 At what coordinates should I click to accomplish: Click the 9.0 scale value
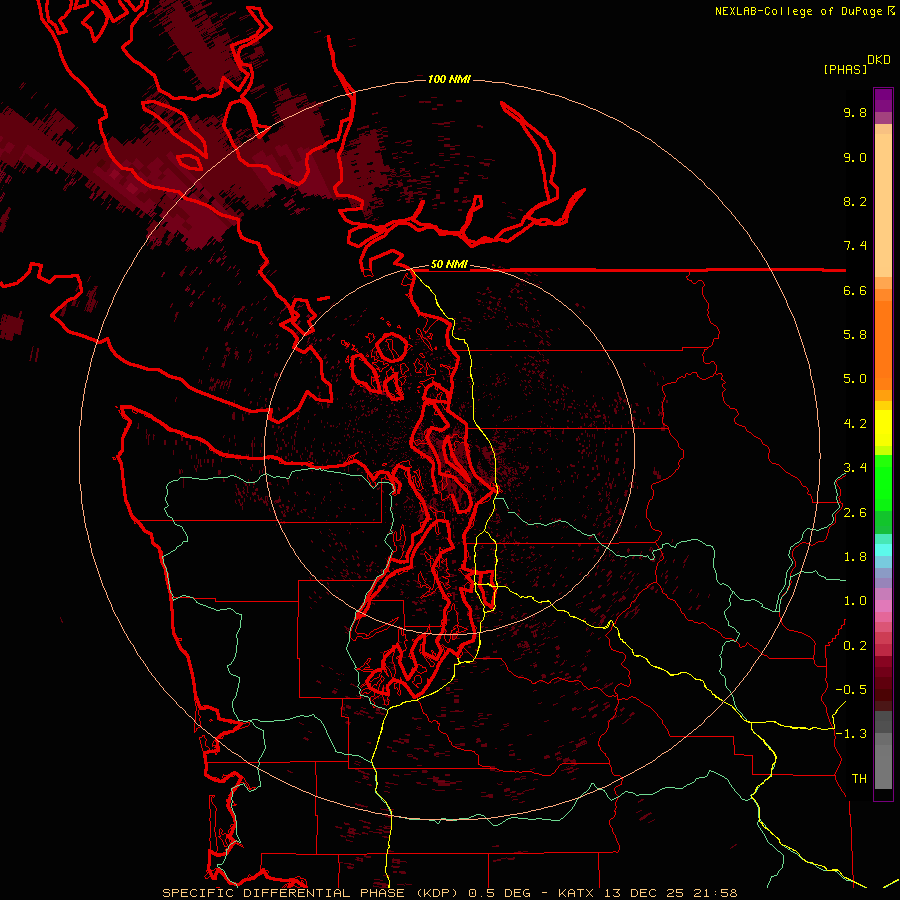coord(855,158)
